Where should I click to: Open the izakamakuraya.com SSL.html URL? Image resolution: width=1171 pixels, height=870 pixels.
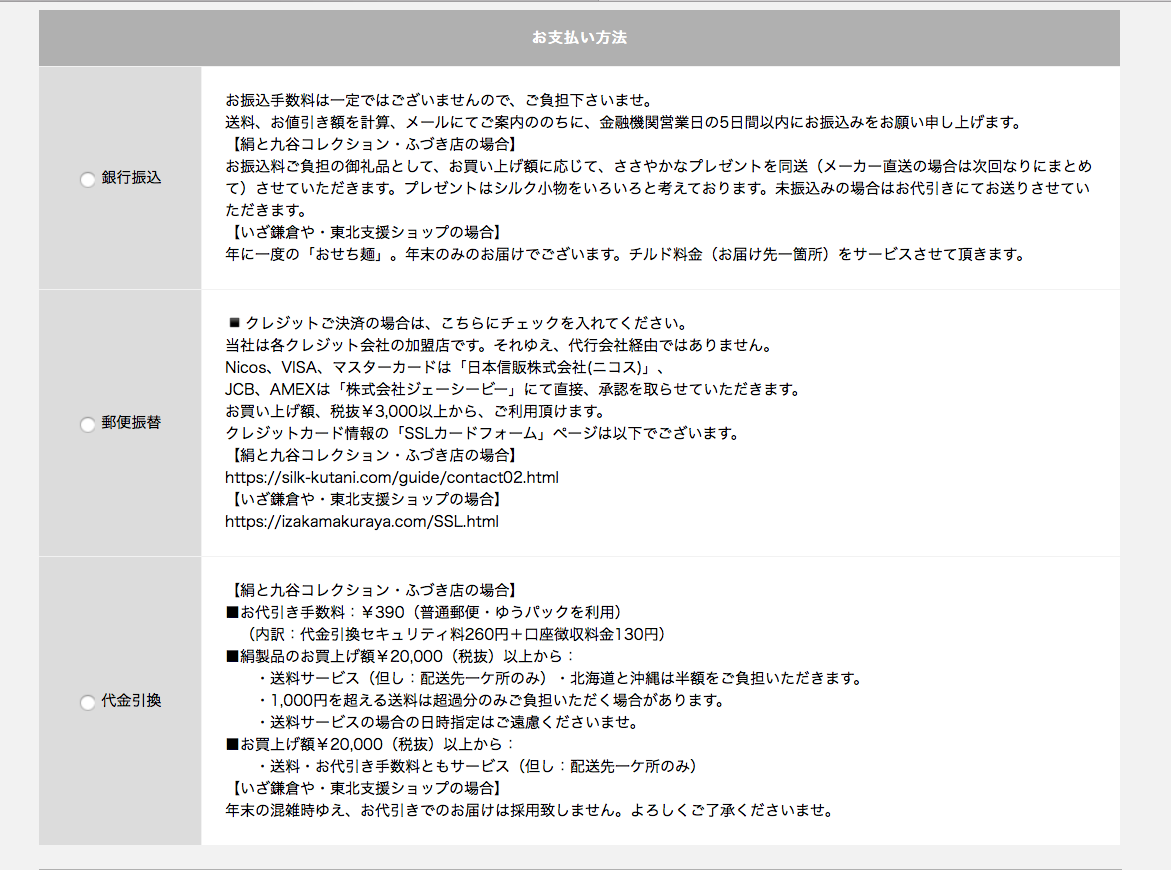pyautogui.click(x=361, y=522)
